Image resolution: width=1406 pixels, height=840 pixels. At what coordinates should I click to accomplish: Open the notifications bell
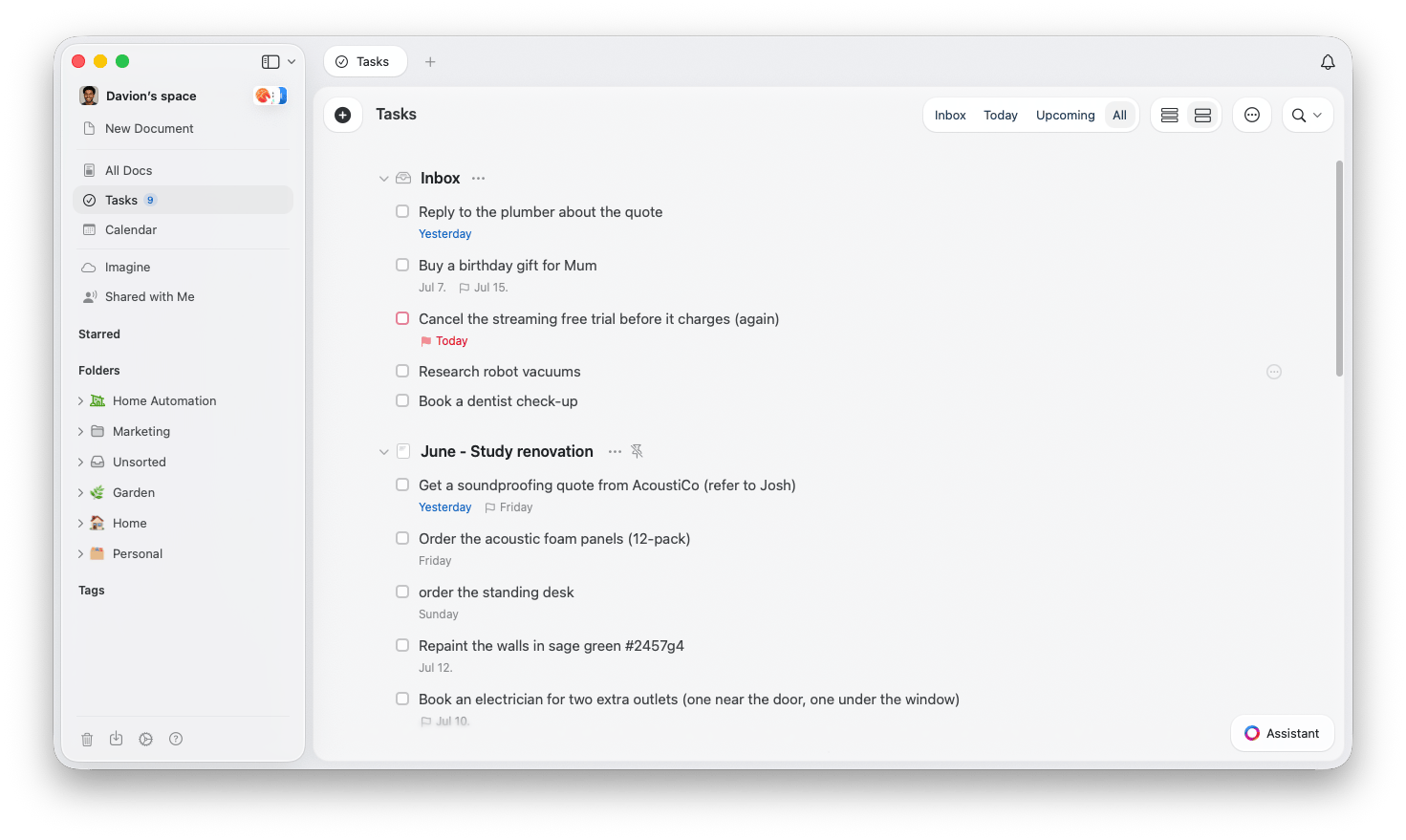tap(1328, 62)
